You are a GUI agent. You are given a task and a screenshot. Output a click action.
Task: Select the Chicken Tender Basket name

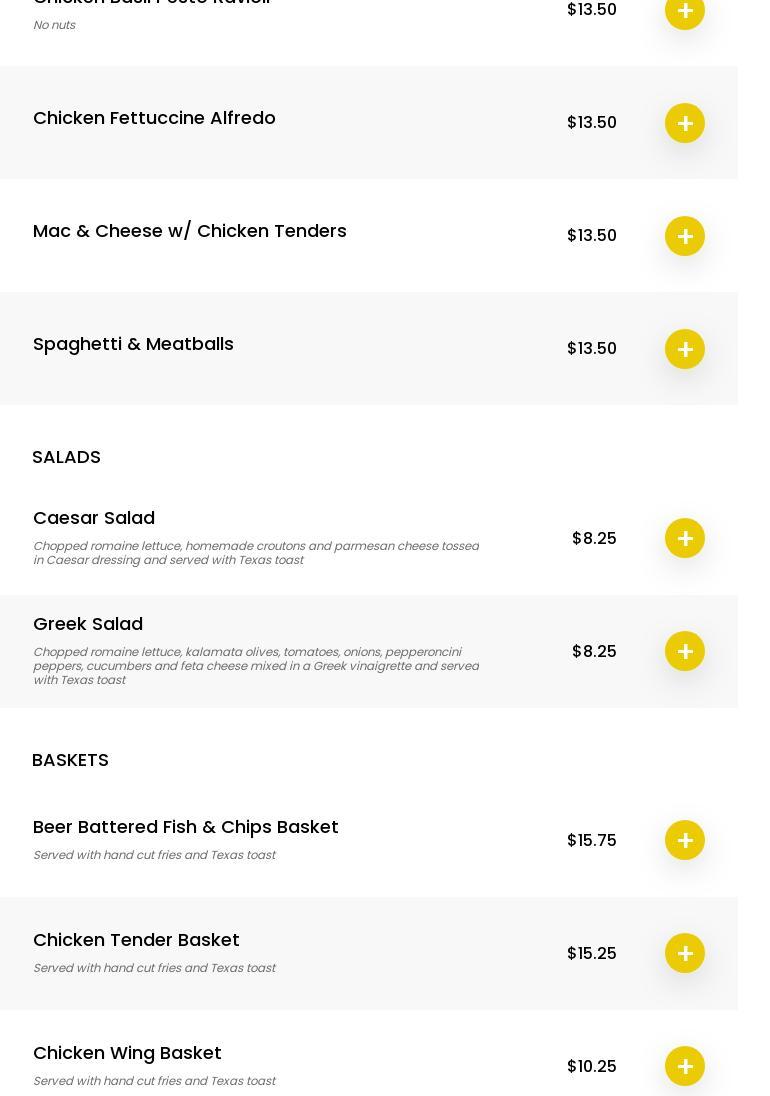pos(136,940)
